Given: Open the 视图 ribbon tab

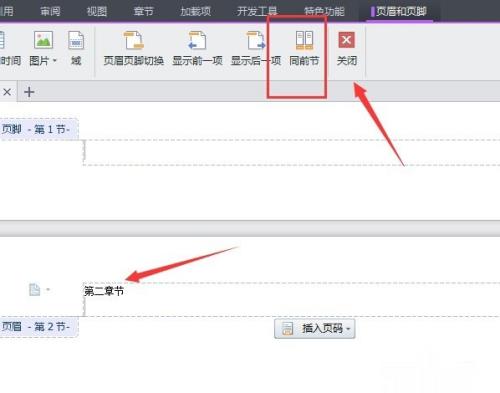Looking at the screenshot, I should 97,11.
